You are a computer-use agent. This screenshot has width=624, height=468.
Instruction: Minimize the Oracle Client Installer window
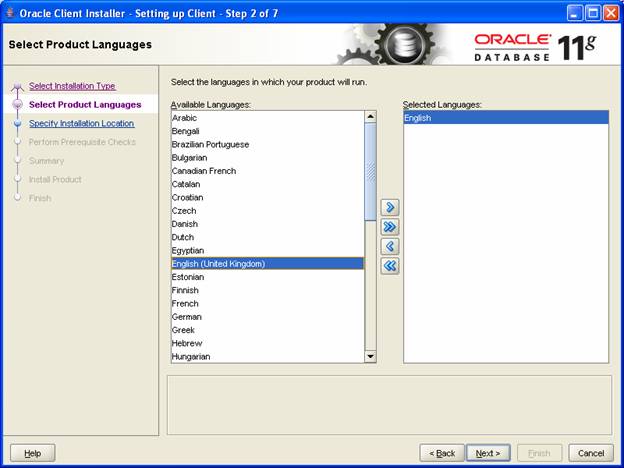[574, 14]
